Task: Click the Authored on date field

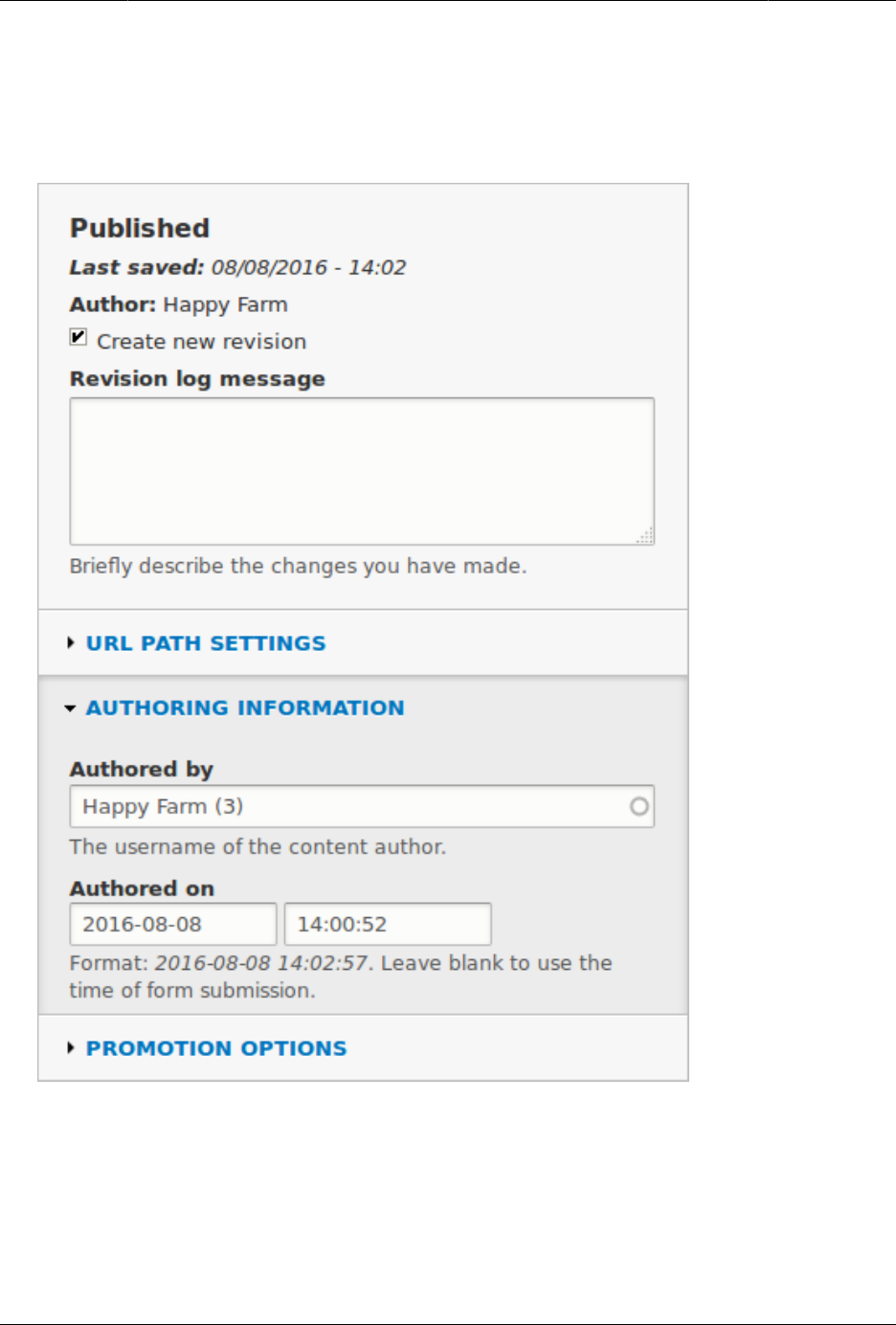Action: [x=173, y=925]
